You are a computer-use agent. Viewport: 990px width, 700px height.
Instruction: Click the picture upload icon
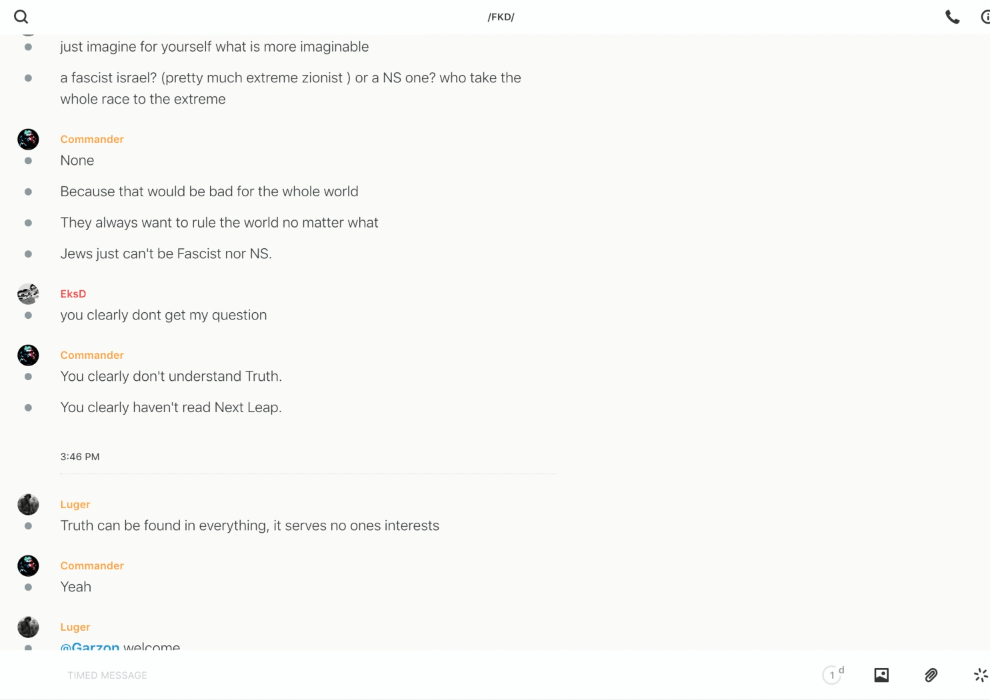pyautogui.click(x=881, y=675)
